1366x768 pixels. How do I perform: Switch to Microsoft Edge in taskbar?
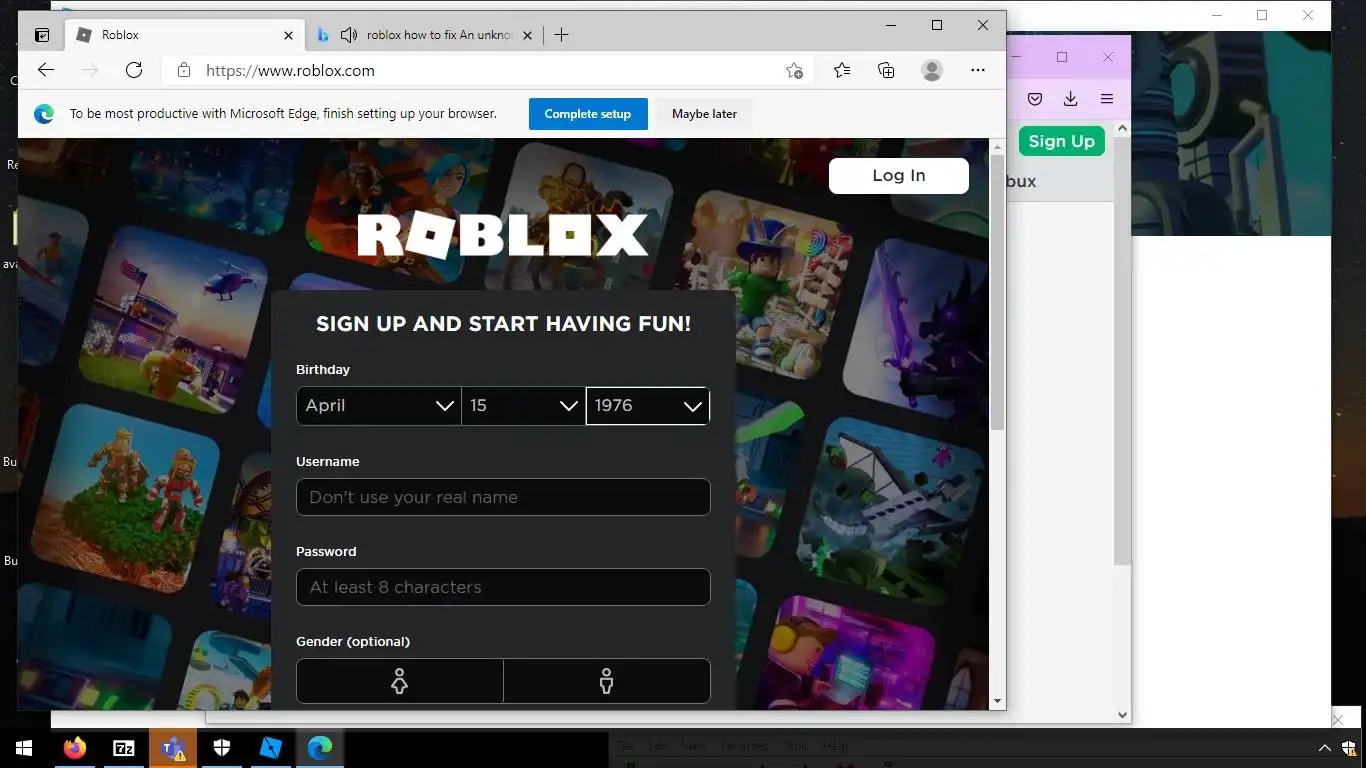(320, 748)
